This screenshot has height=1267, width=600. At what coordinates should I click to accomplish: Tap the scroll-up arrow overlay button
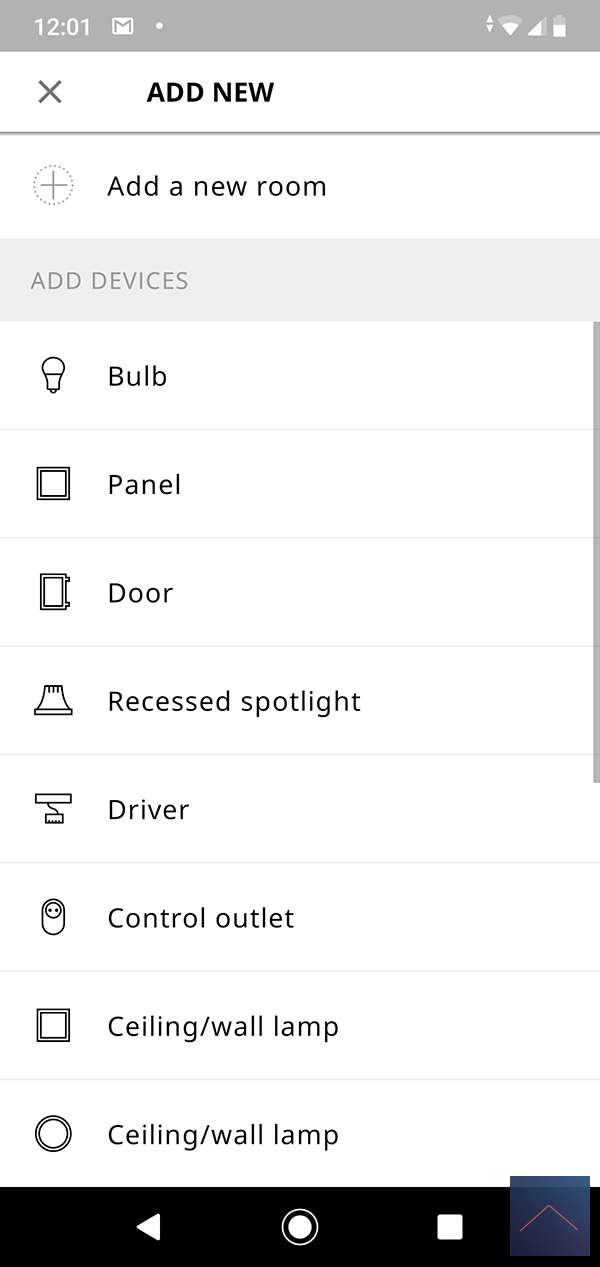549,1215
